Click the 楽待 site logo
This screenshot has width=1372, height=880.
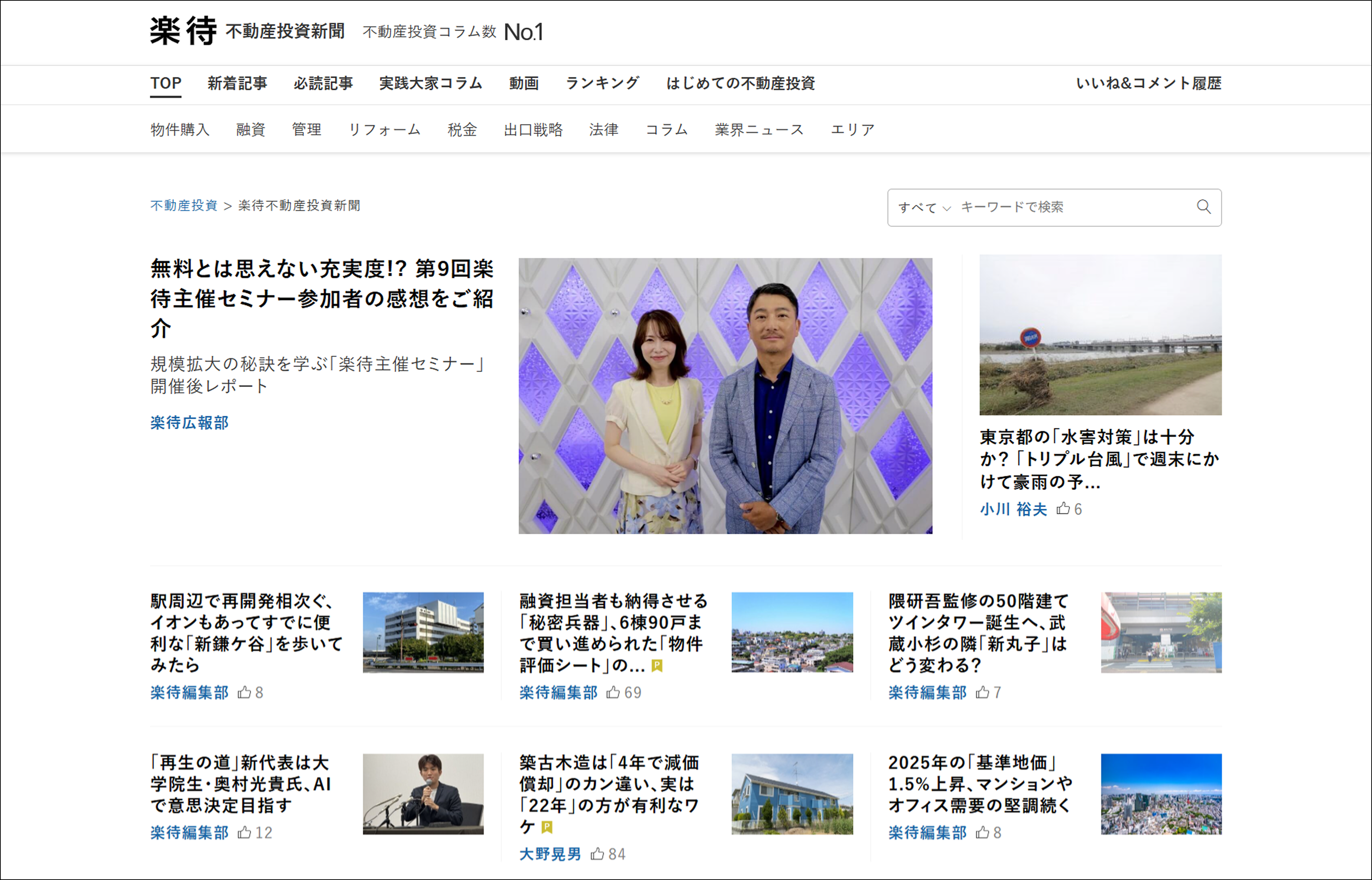click(183, 31)
